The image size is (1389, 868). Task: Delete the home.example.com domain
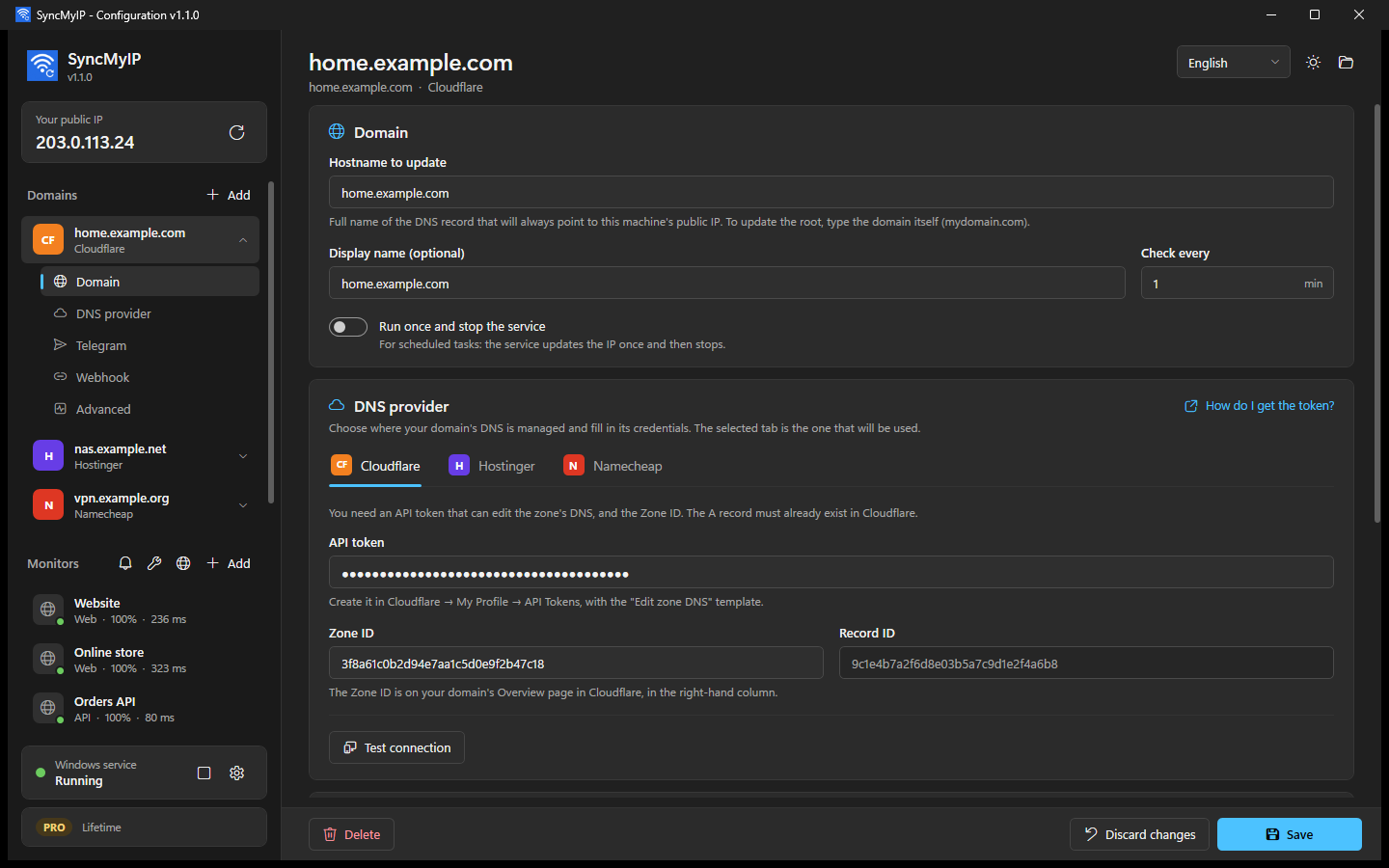(351, 834)
